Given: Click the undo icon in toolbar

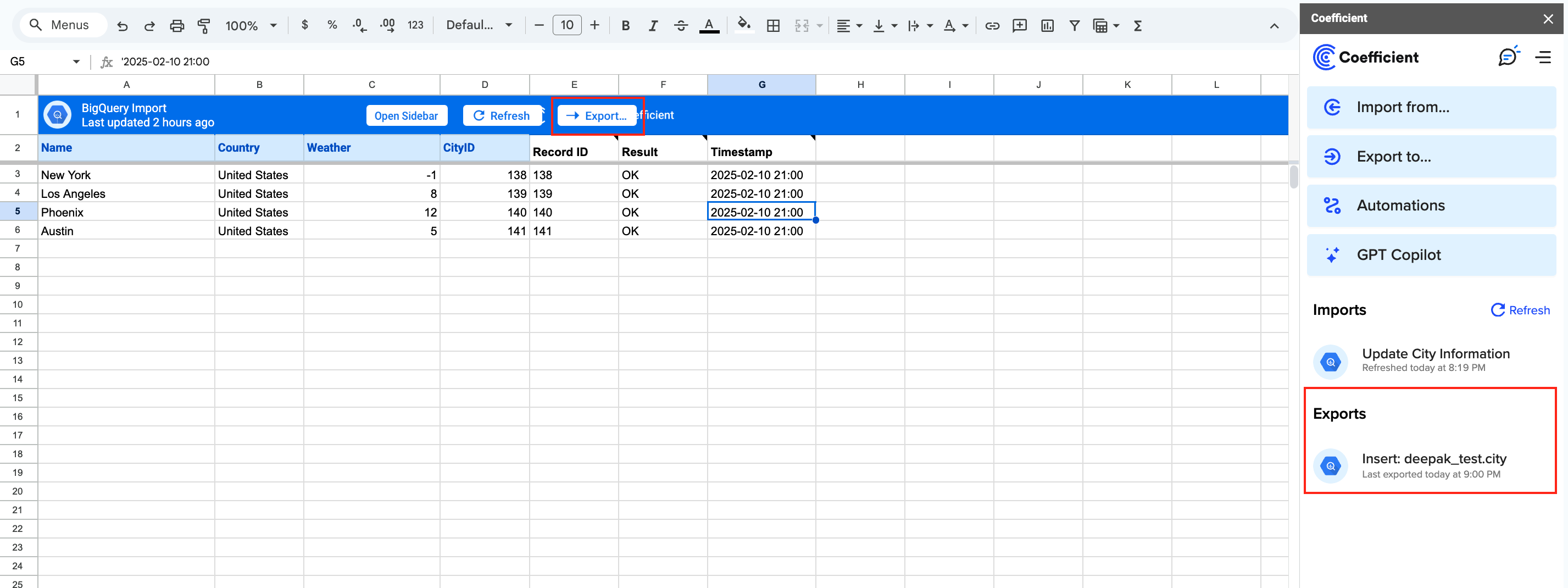Looking at the screenshot, I should point(123,26).
